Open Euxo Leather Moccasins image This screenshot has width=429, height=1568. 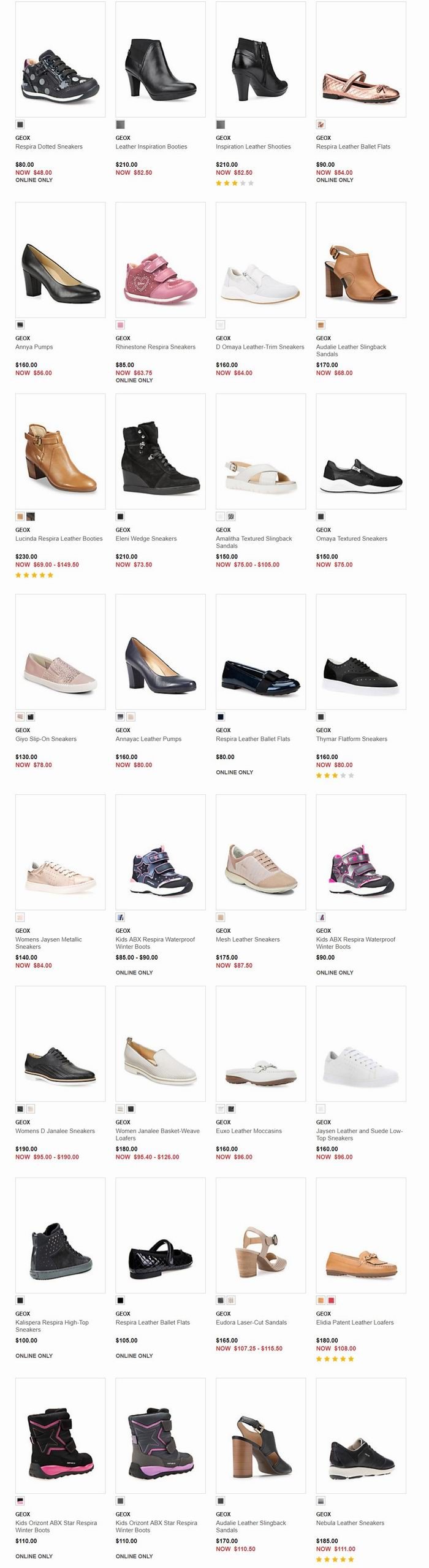260,1044
